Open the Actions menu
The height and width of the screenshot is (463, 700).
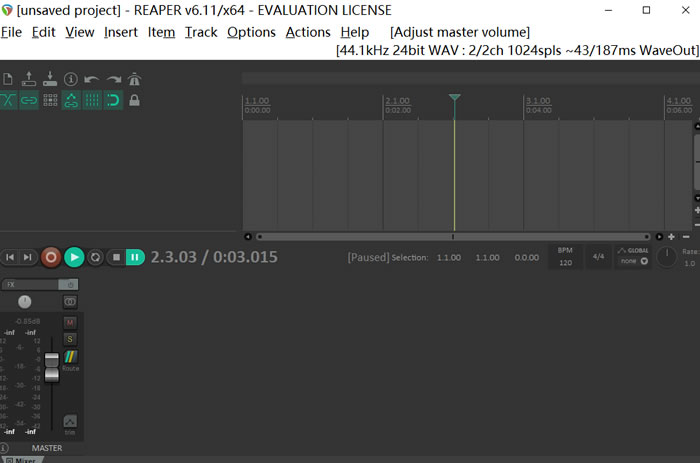click(x=308, y=32)
